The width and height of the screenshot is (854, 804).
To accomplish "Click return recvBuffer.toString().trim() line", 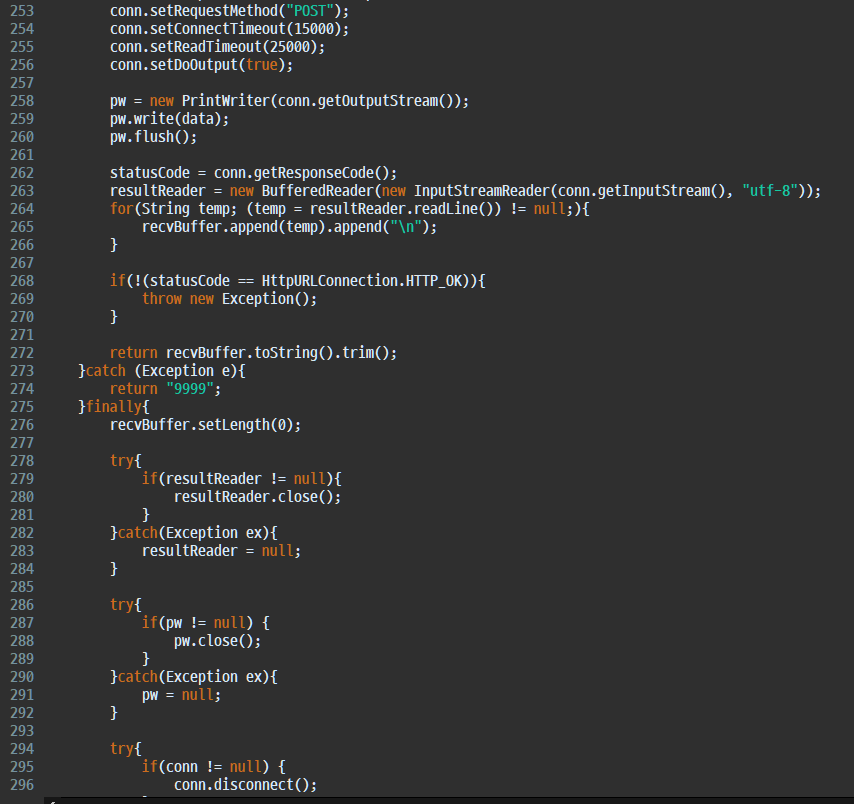I will (x=253, y=352).
